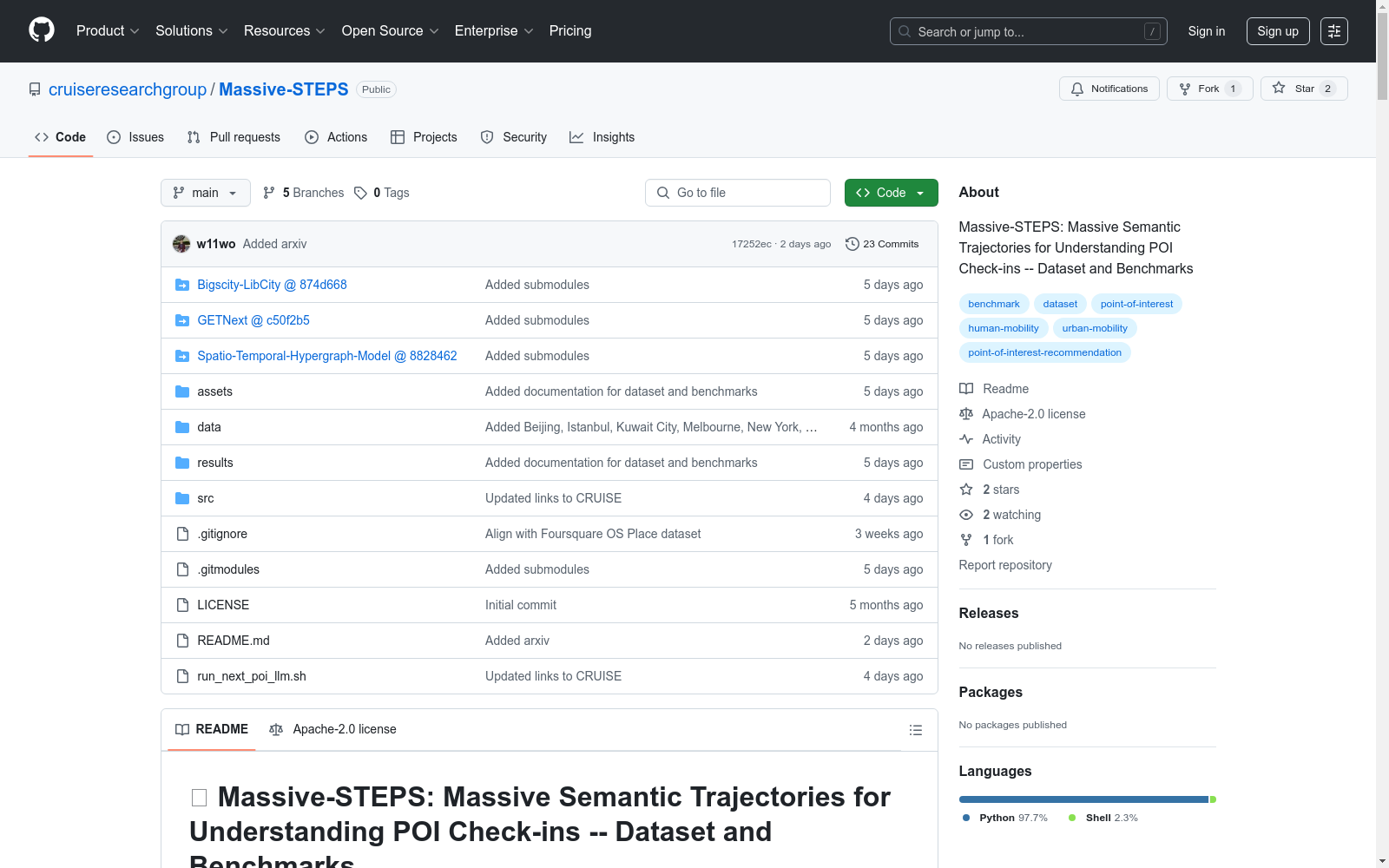The height and width of the screenshot is (868, 1389).
Task: Open the main branch selector dropdown
Action: pos(206,193)
